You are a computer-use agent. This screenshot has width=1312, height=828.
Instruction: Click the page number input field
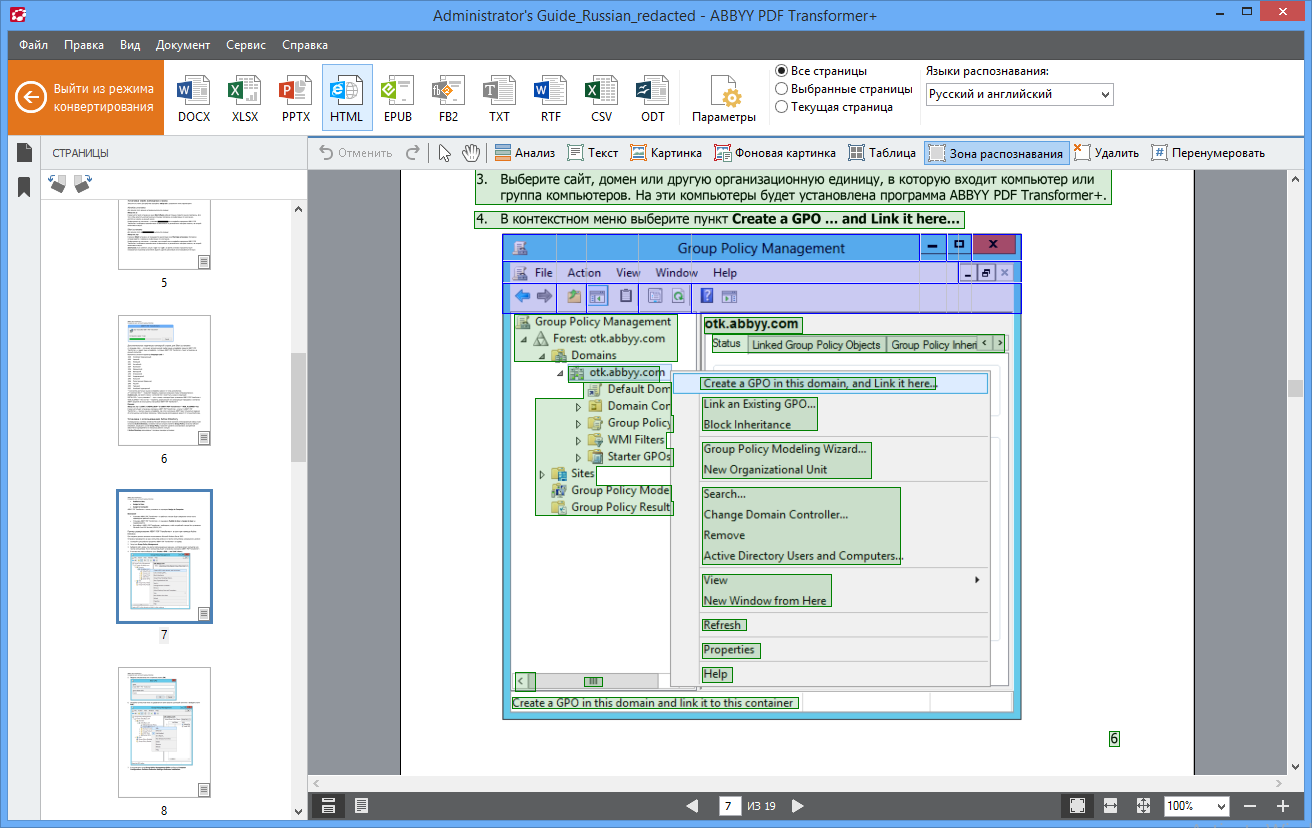pyautogui.click(x=729, y=806)
